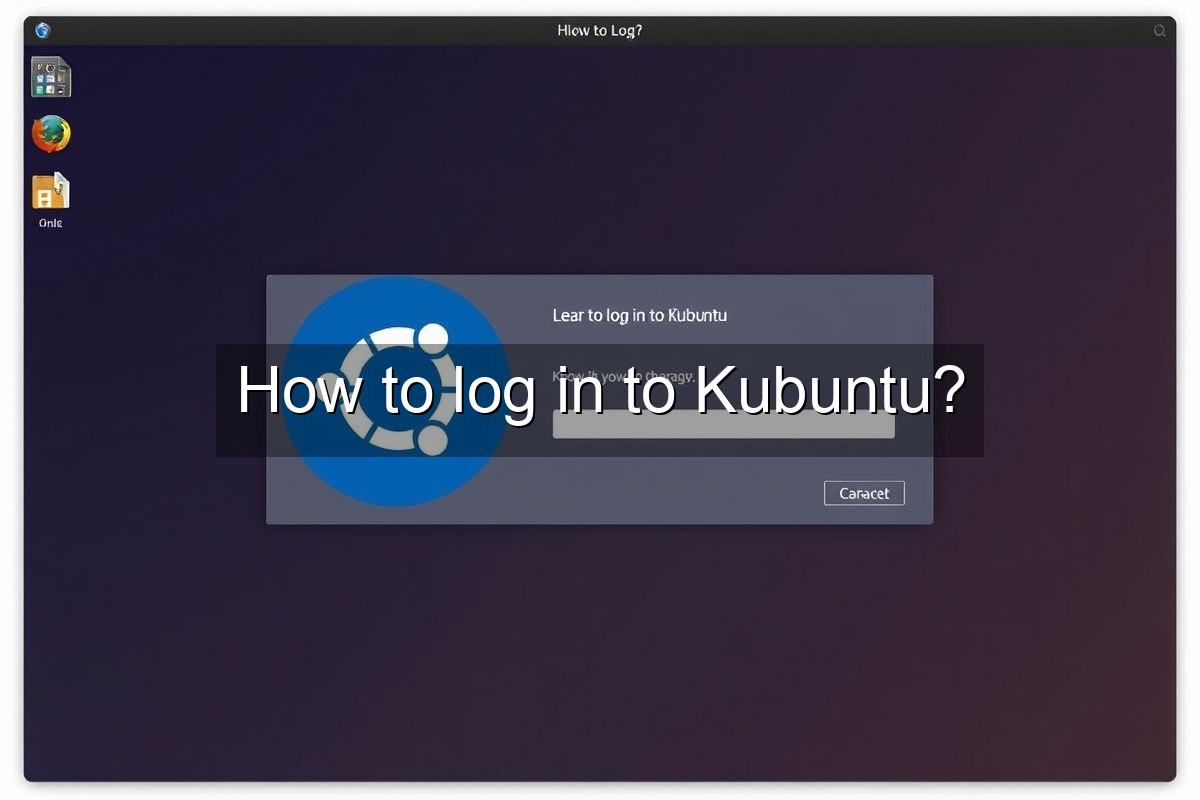Select the 'Onlg' desktop icon label
The width and height of the screenshot is (1200, 800).
point(50,223)
